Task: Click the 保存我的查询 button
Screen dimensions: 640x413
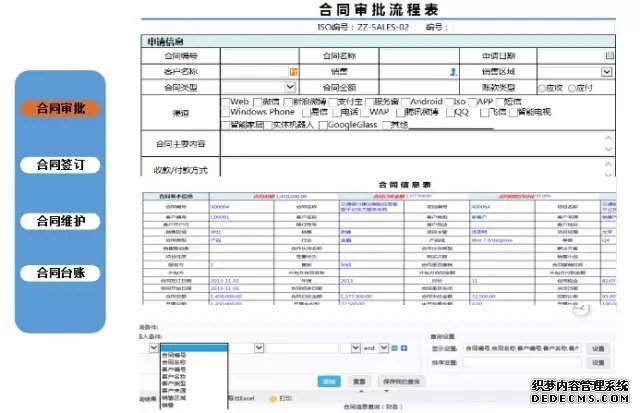Action: click(402, 382)
